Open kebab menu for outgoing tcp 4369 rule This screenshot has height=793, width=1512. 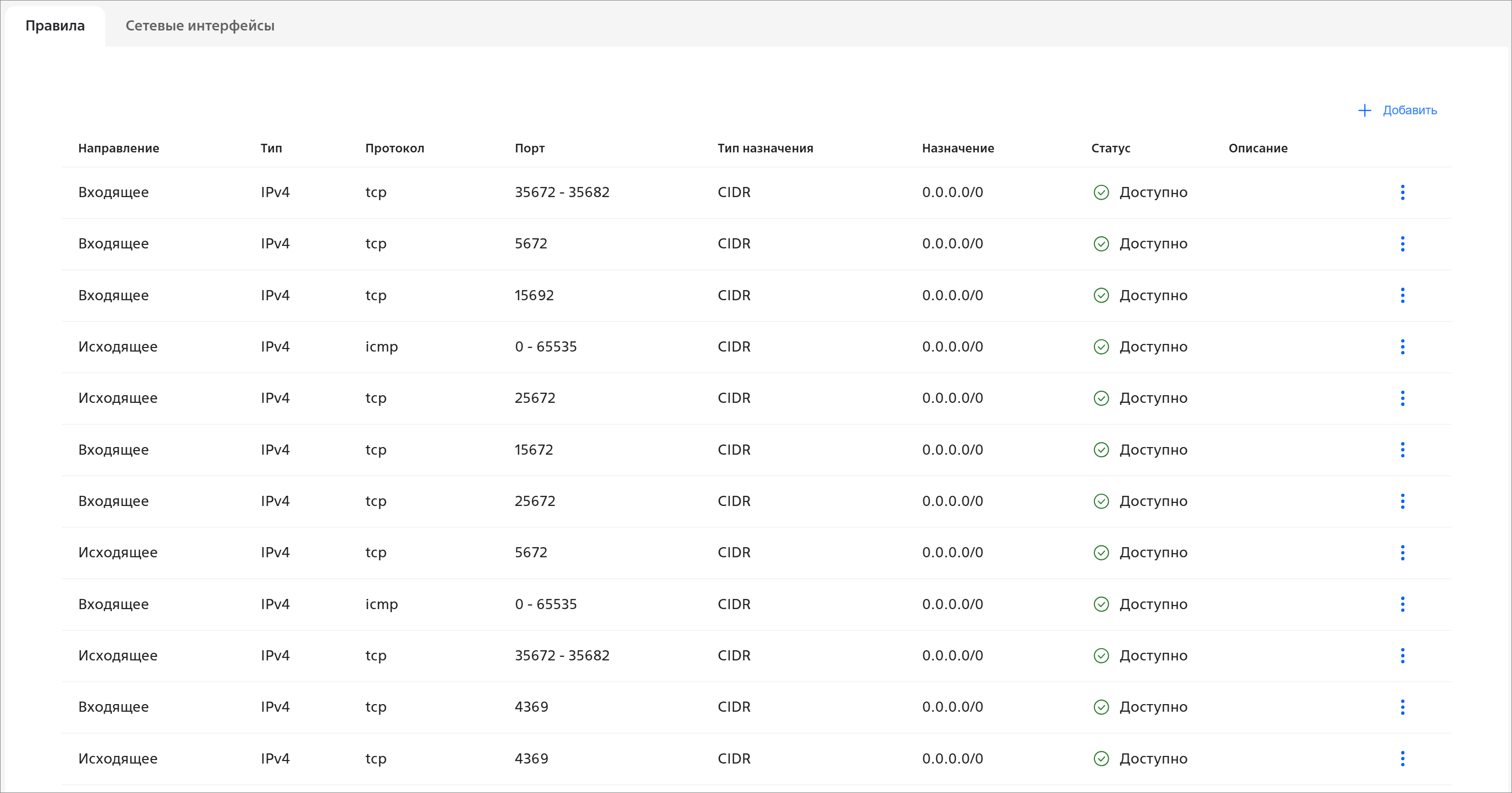pyautogui.click(x=1402, y=758)
